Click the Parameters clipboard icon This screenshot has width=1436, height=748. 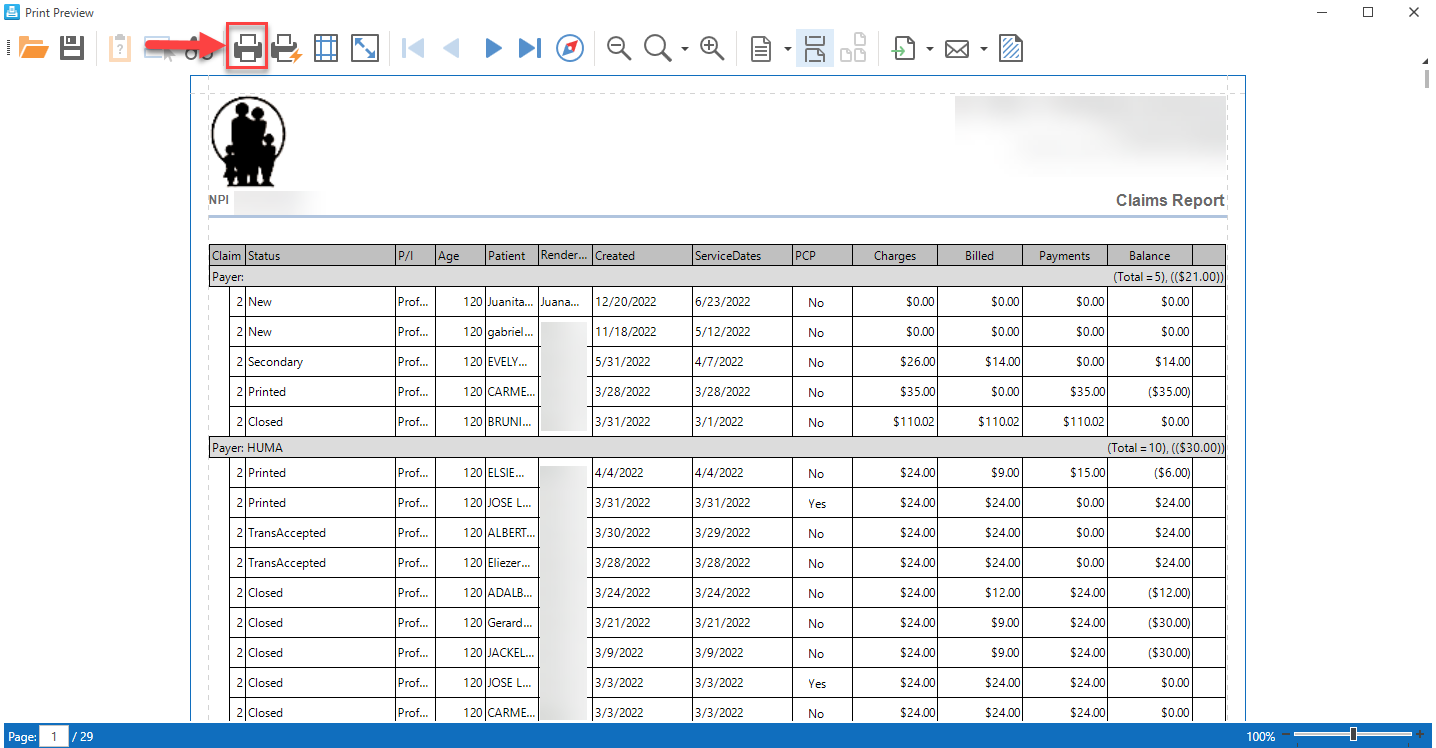coord(119,48)
